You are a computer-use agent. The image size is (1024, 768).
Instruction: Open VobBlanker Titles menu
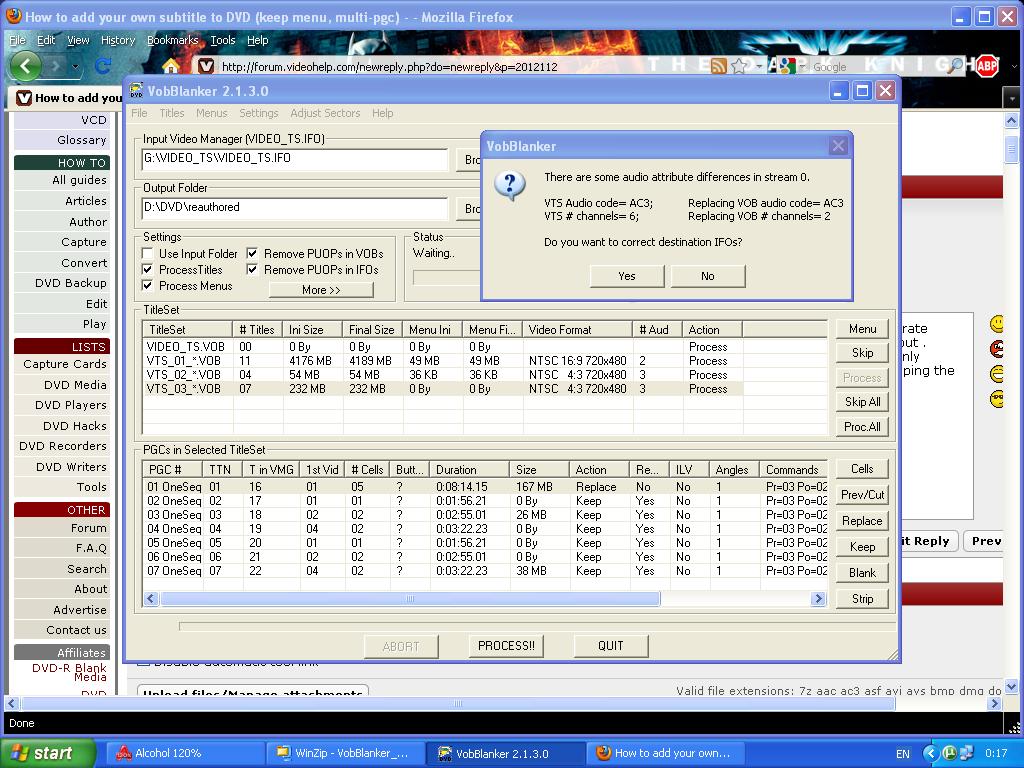pos(172,113)
